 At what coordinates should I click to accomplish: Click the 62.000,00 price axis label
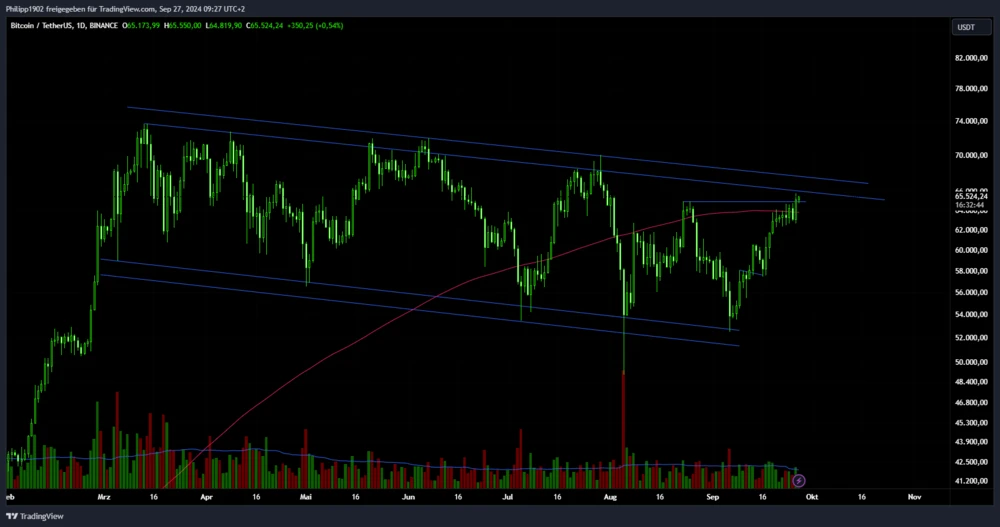(971, 230)
